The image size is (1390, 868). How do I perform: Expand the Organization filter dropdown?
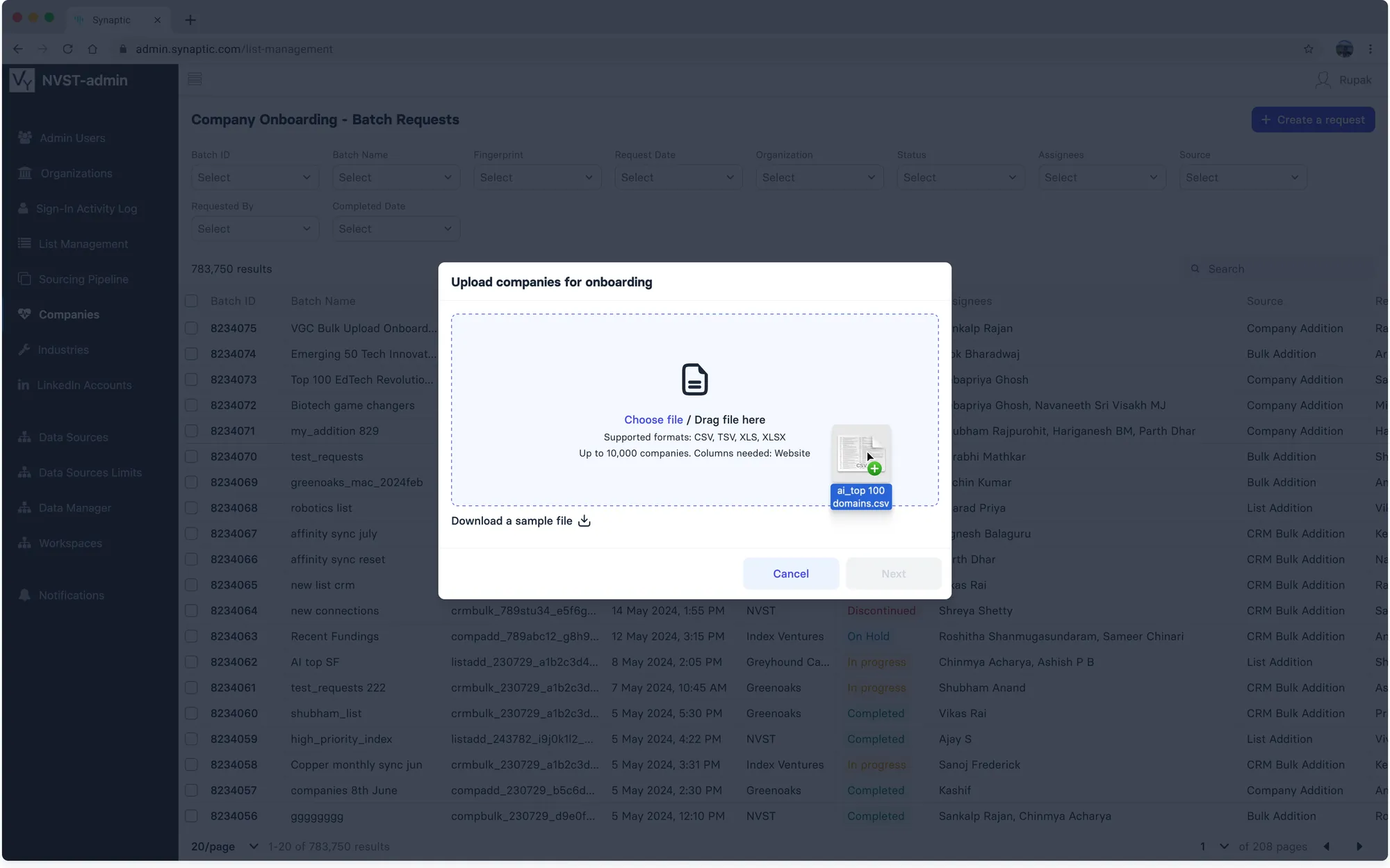pyautogui.click(x=819, y=177)
